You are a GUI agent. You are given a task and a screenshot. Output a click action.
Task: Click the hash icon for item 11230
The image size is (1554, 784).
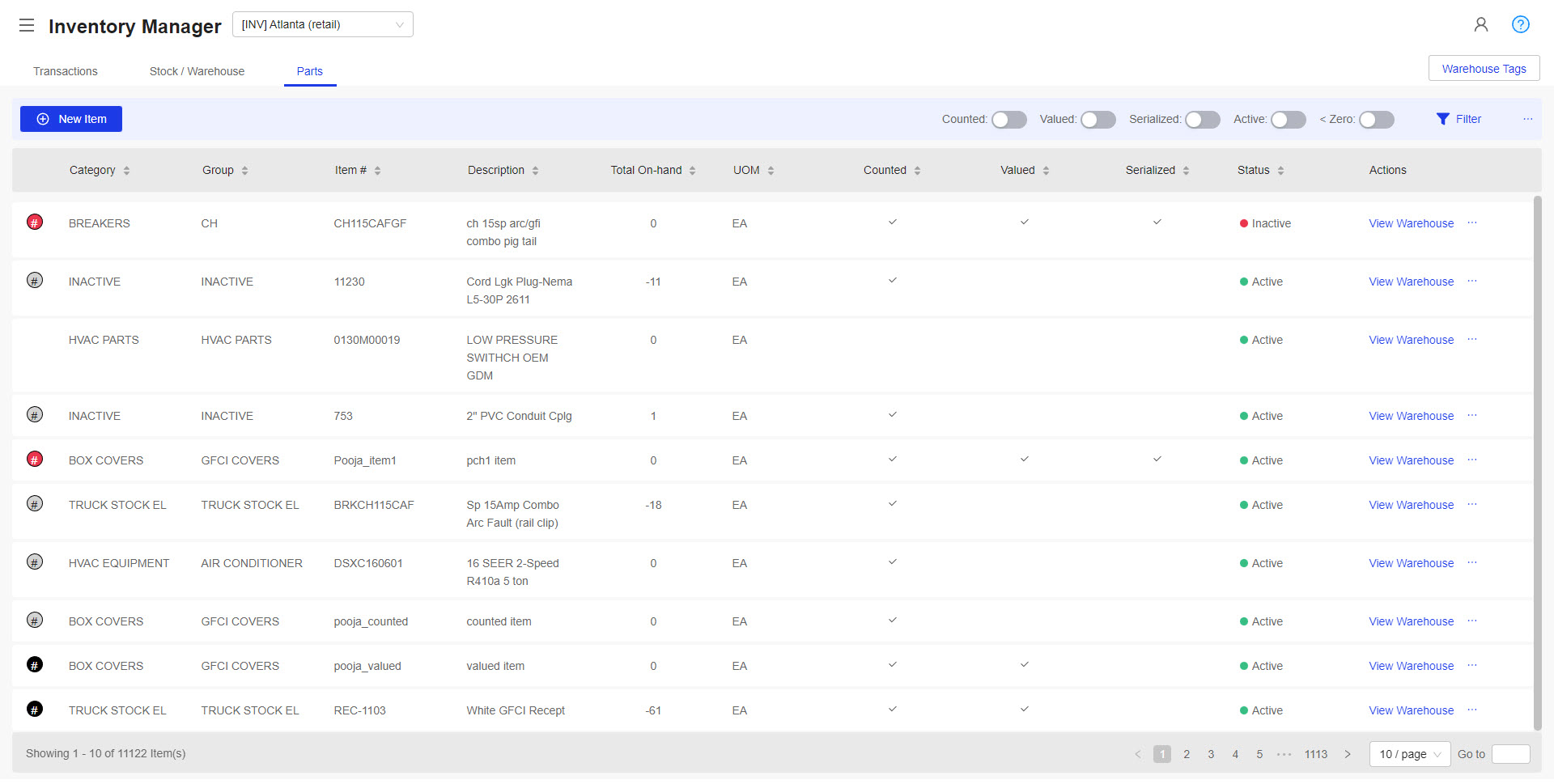[35, 280]
